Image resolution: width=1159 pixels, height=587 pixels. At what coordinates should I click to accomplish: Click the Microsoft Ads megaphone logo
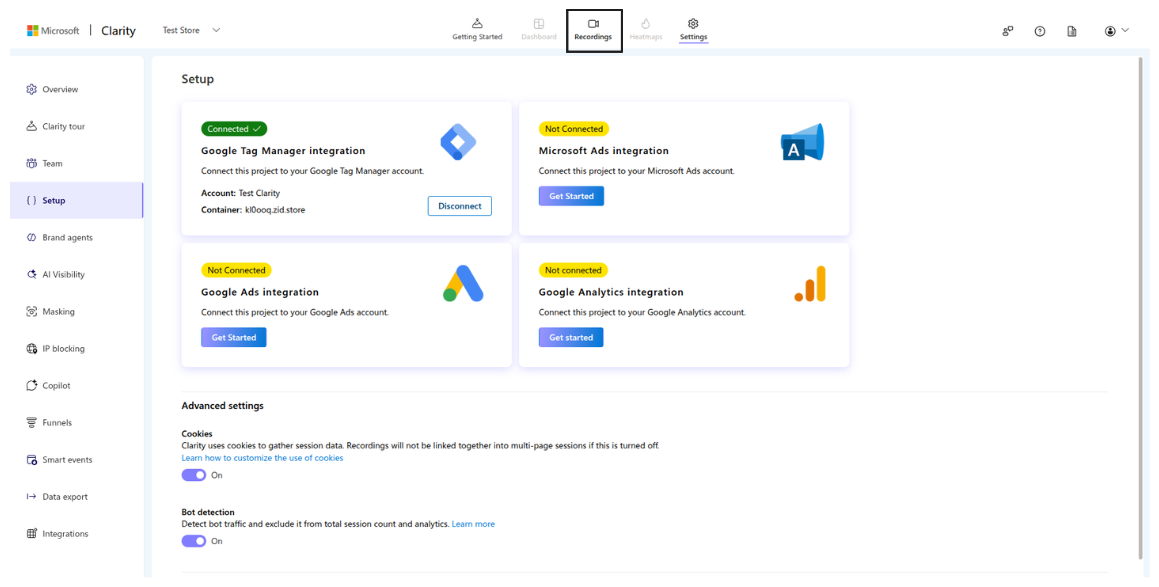click(x=802, y=142)
